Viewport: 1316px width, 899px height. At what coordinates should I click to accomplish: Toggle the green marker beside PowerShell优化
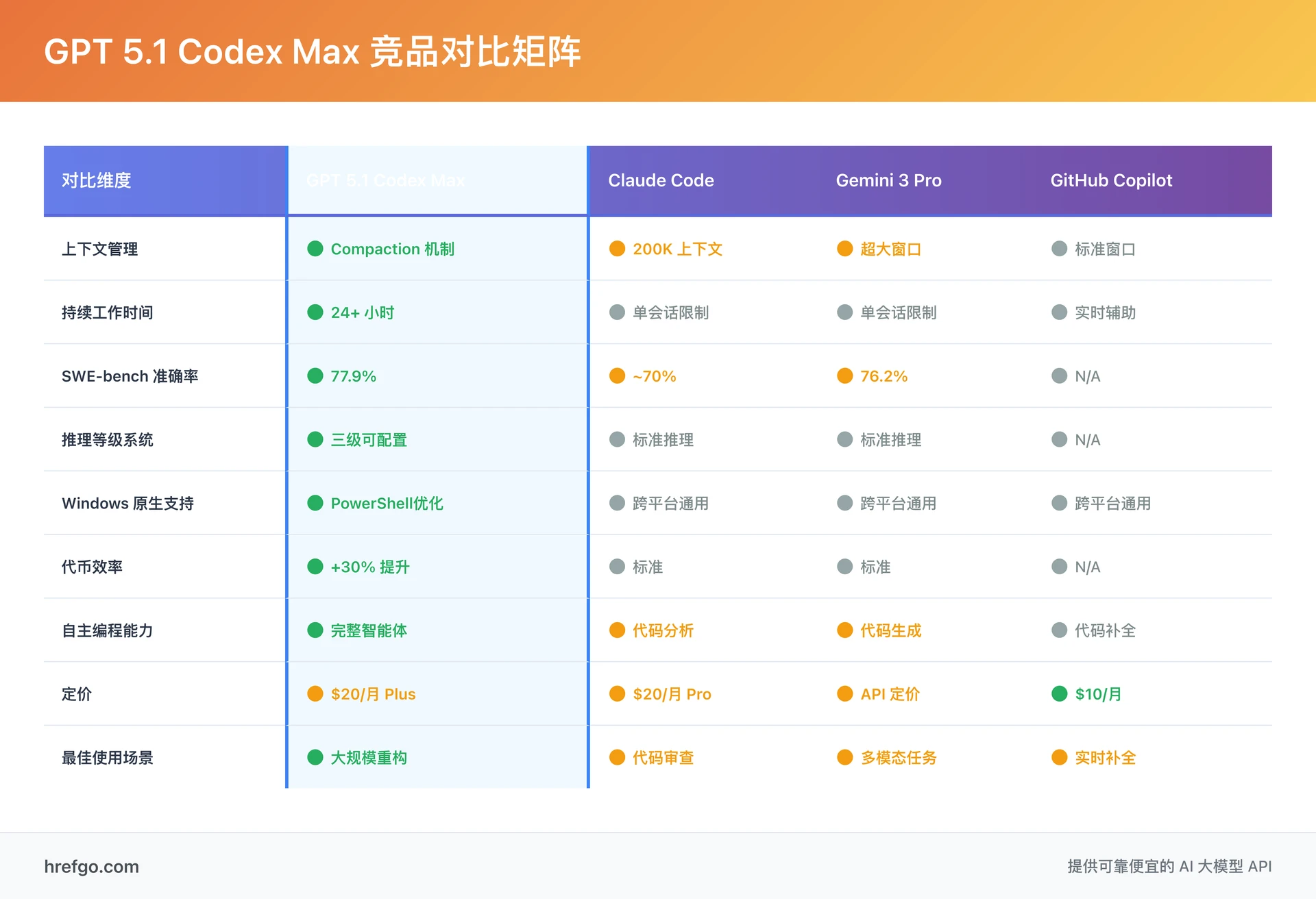coord(315,503)
